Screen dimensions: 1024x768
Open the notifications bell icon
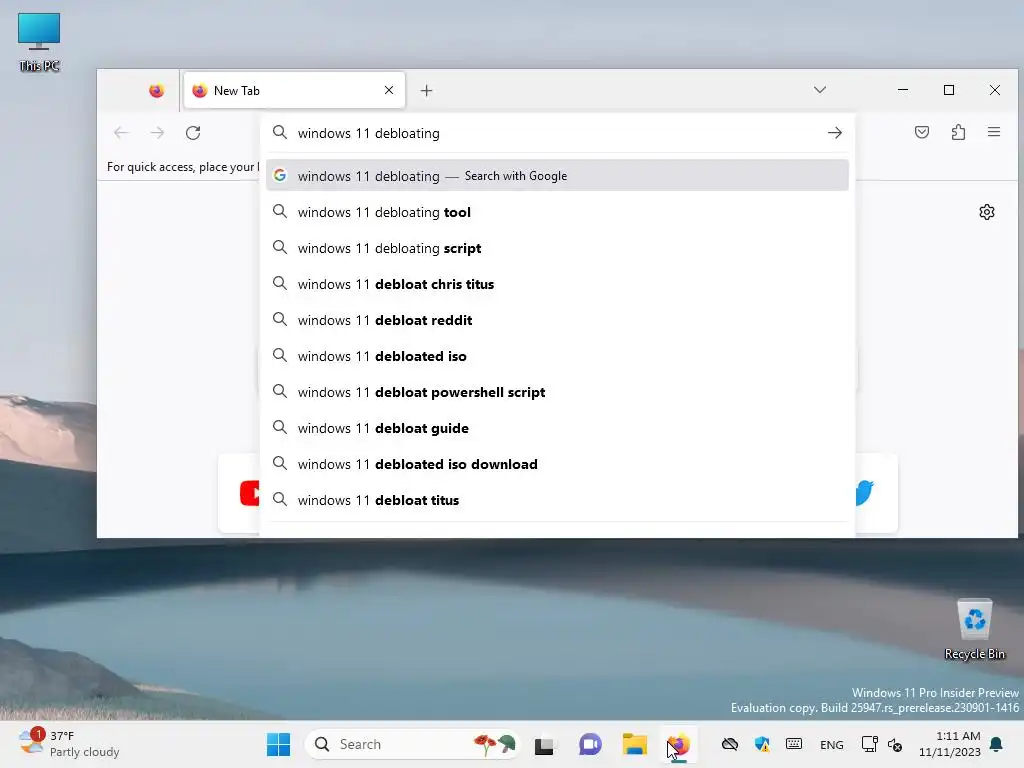coord(996,744)
